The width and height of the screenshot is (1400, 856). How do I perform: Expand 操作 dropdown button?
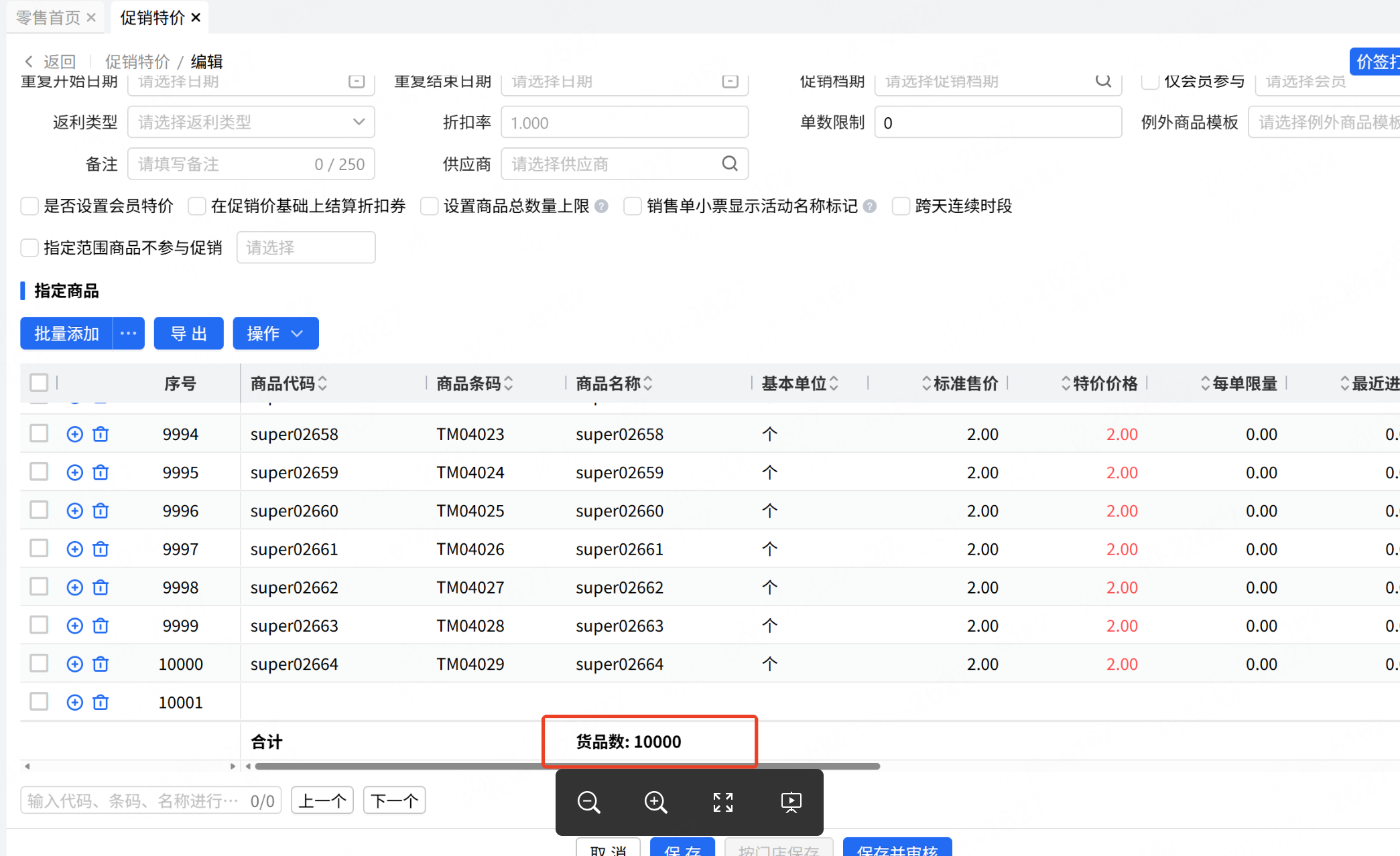coord(275,334)
